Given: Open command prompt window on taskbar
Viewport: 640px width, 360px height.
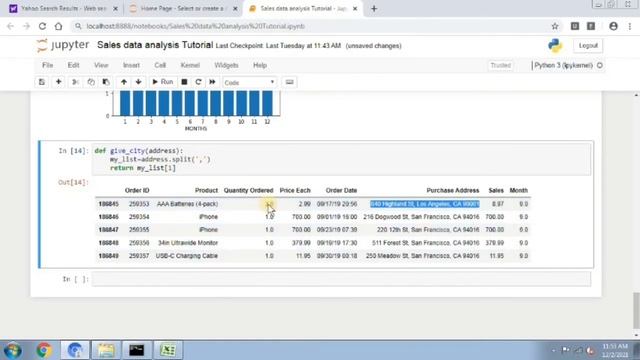Looking at the screenshot, I should [x=136, y=350].
